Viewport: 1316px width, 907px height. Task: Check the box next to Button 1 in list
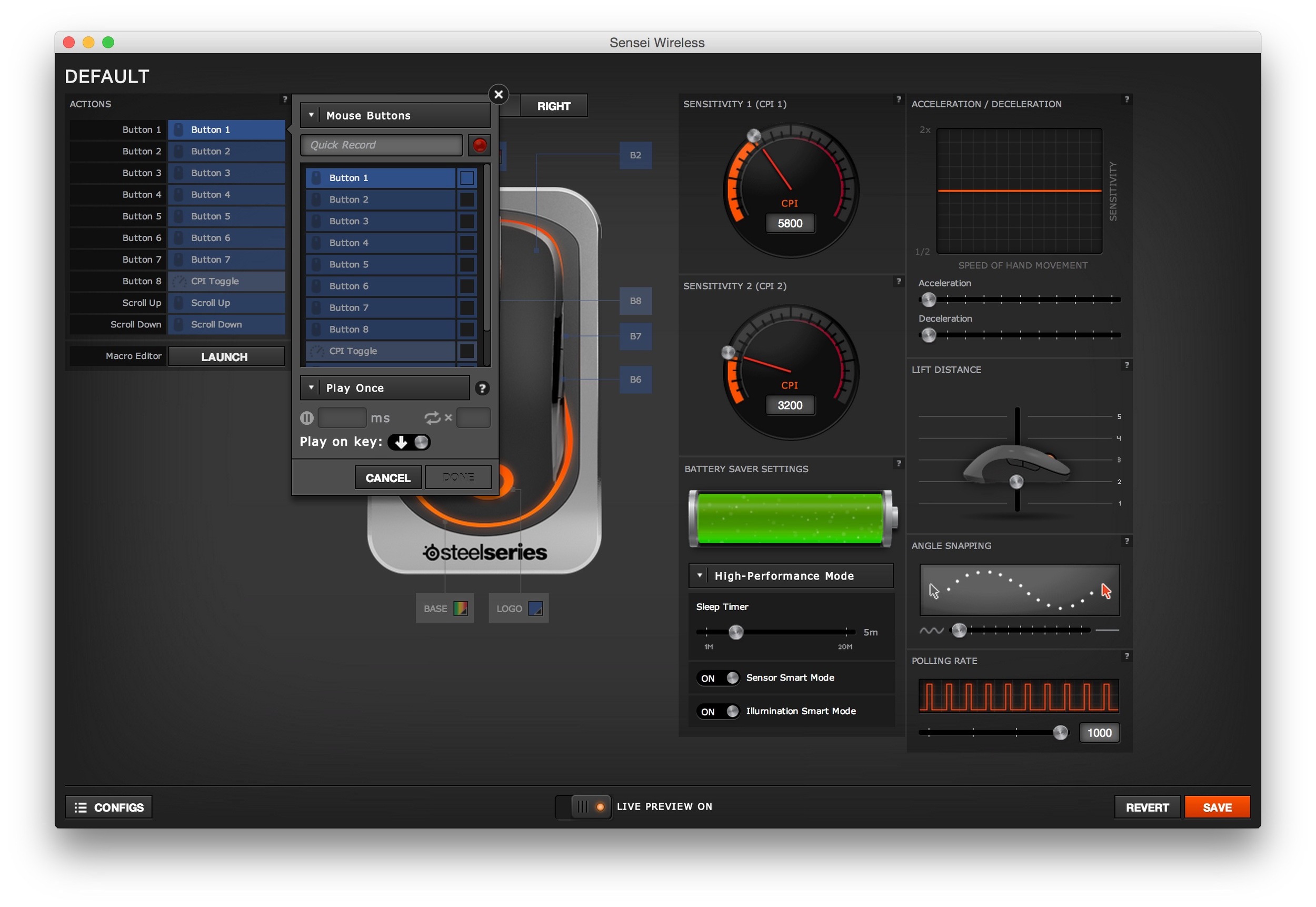pos(467,178)
